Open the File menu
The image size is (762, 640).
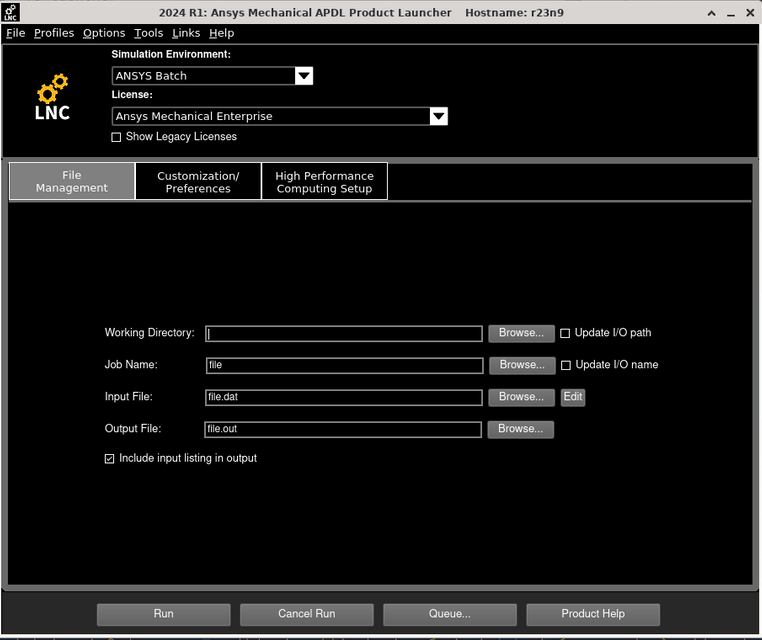(x=16, y=33)
